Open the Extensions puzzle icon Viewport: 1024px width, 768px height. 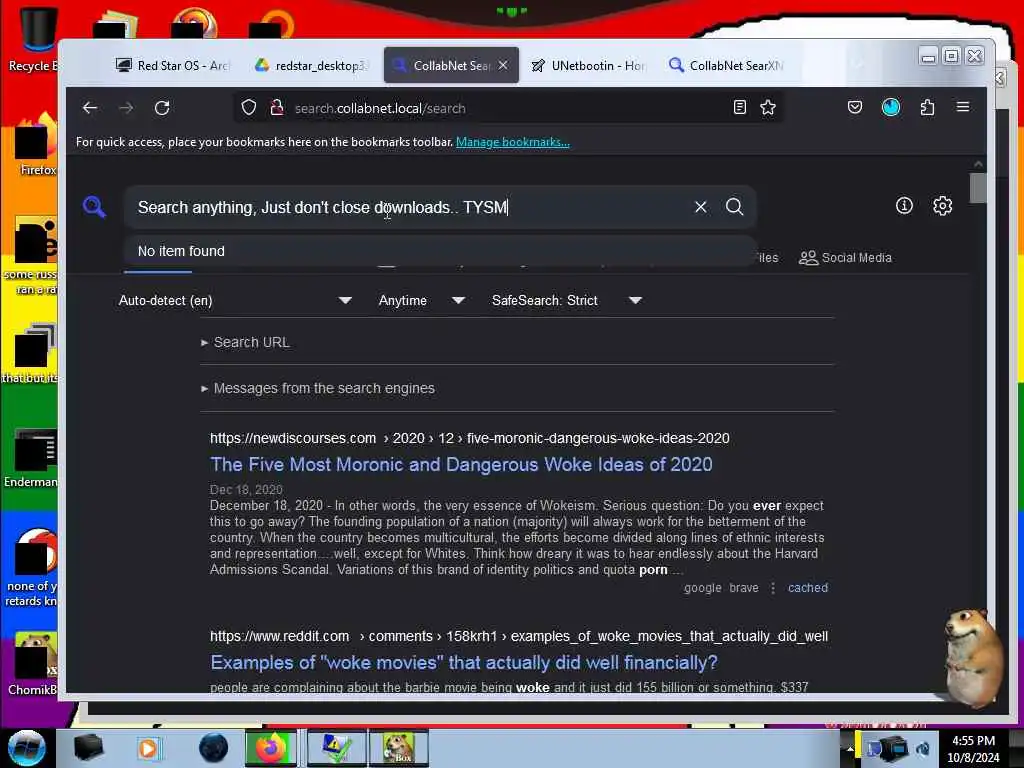[x=927, y=107]
